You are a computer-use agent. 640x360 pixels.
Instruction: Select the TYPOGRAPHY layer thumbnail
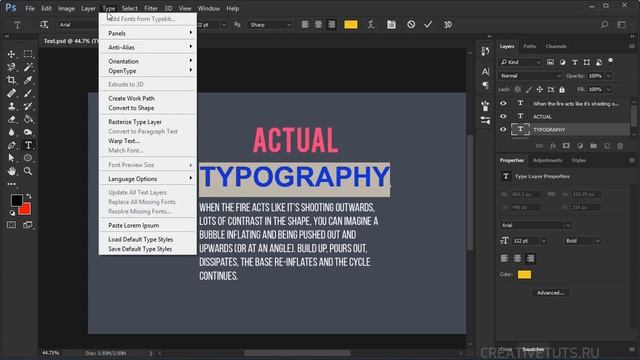pyautogui.click(x=520, y=129)
